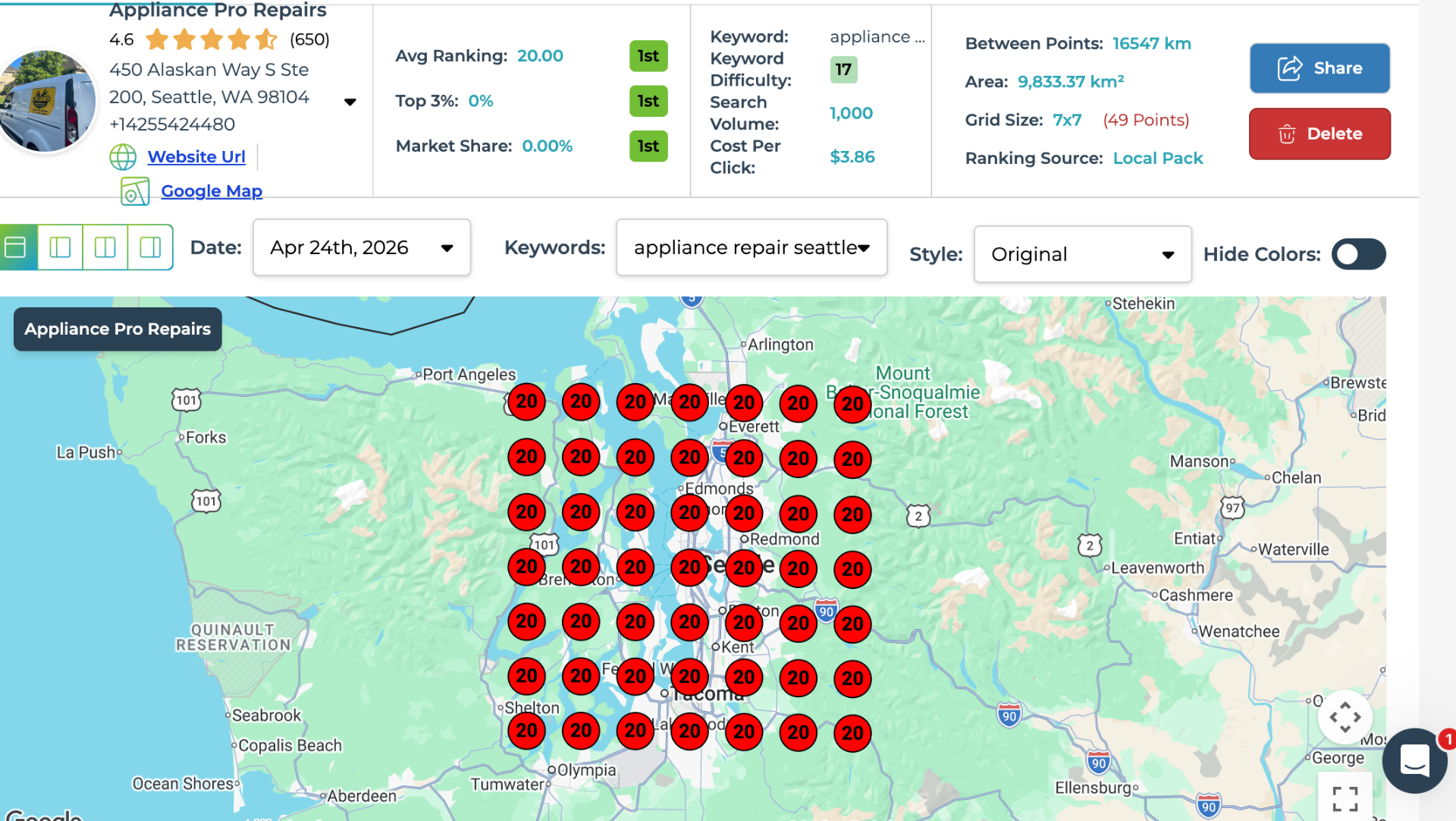Click the blue Share button
Viewport: 1456px width, 821px height.
click(x=1319, y=68)
